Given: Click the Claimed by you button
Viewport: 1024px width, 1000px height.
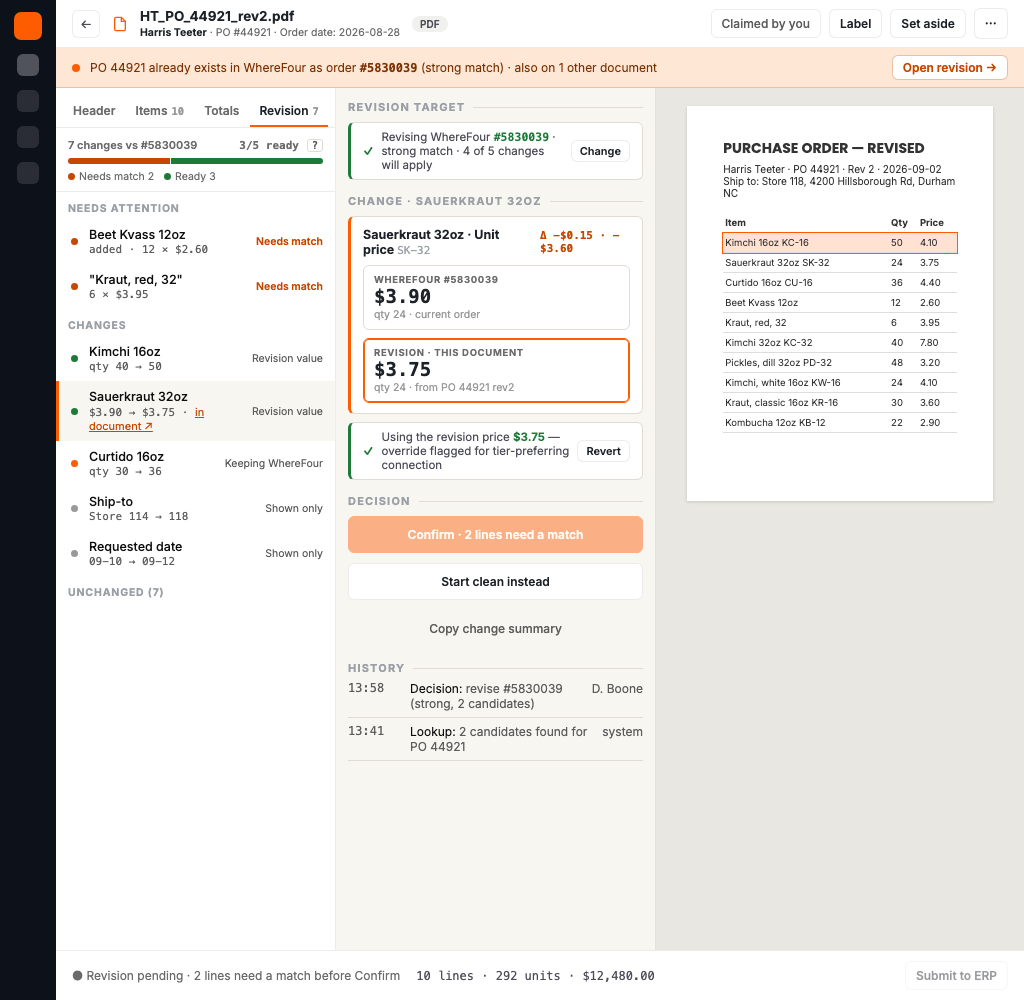Looking at the screenshot, I should pos(765,24).
